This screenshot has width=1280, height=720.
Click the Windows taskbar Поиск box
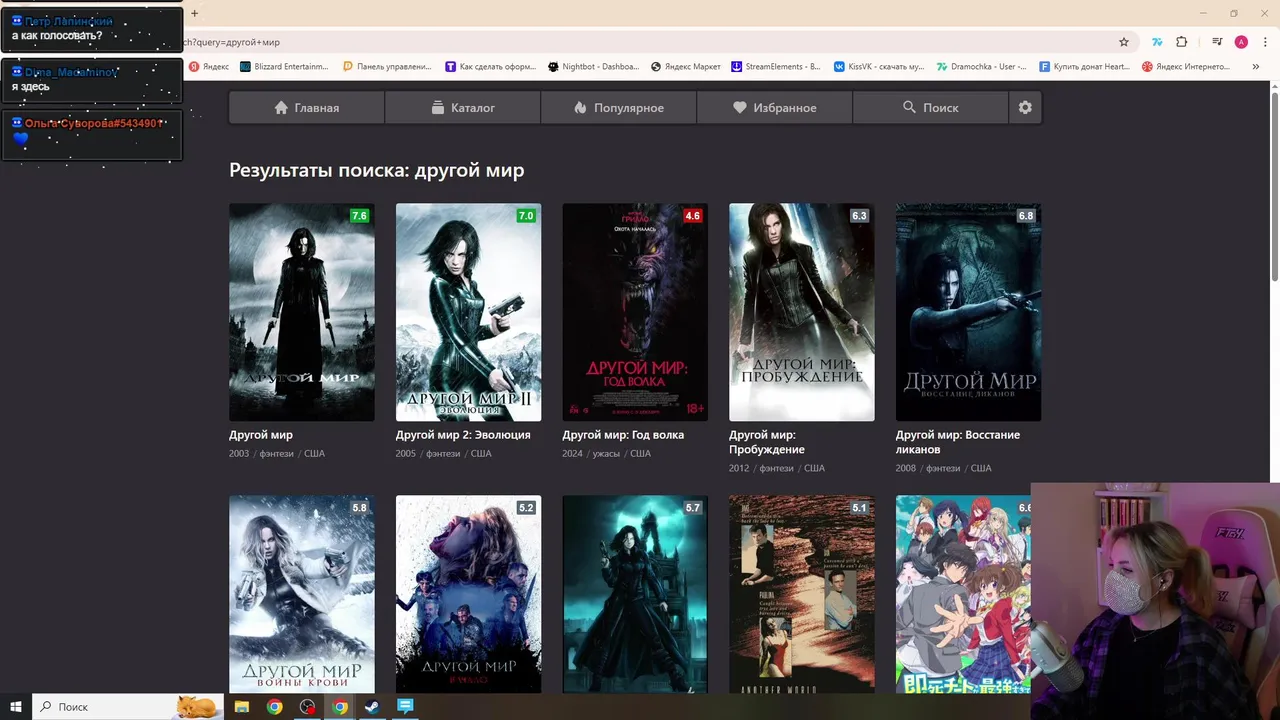coord(128,707)
